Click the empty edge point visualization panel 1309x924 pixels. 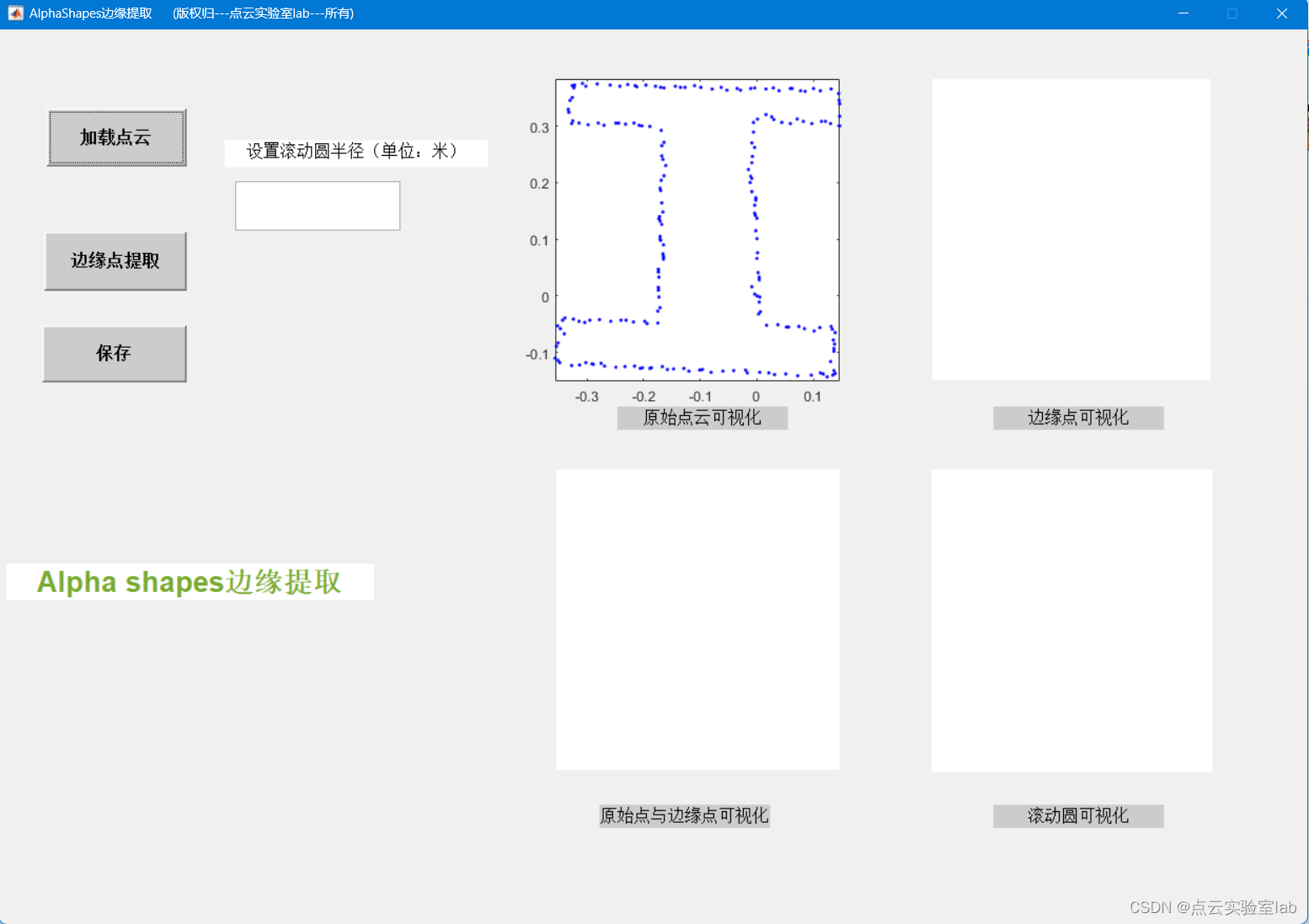coord(1071,229)
